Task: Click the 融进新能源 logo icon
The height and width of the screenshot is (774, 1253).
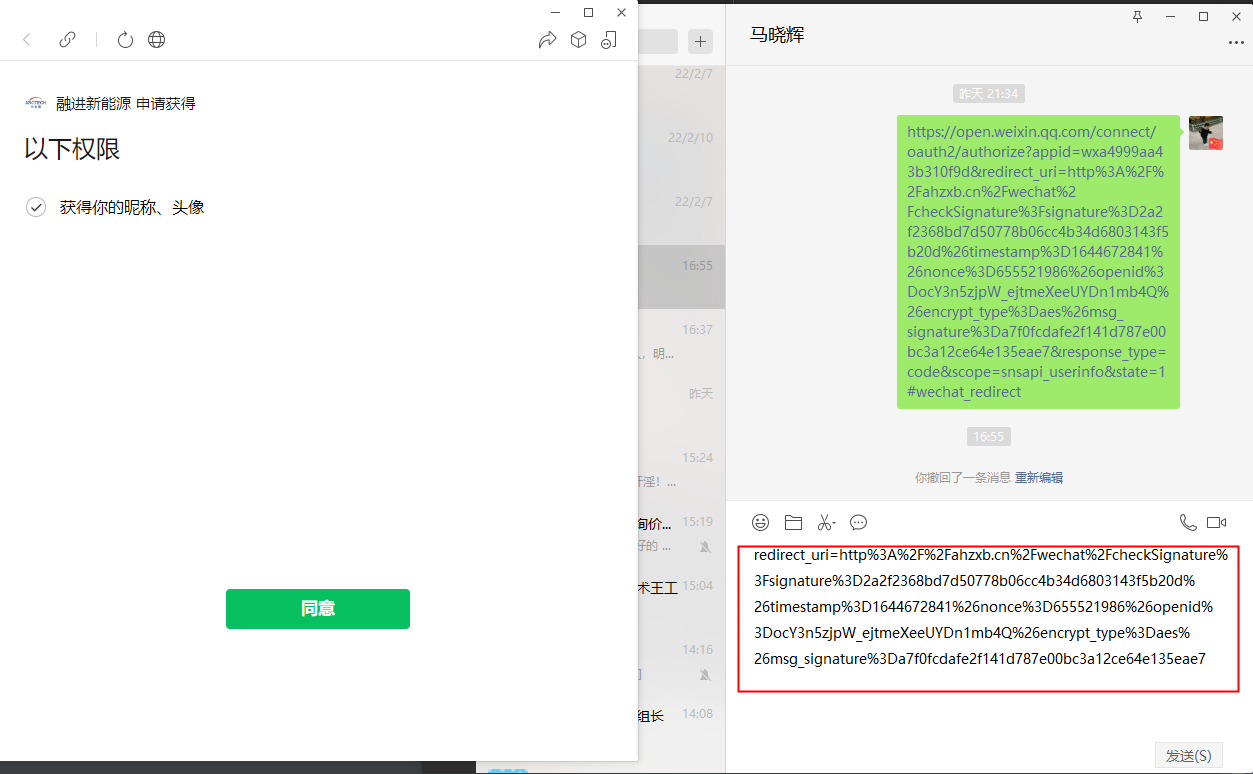Action: point(35,103)
